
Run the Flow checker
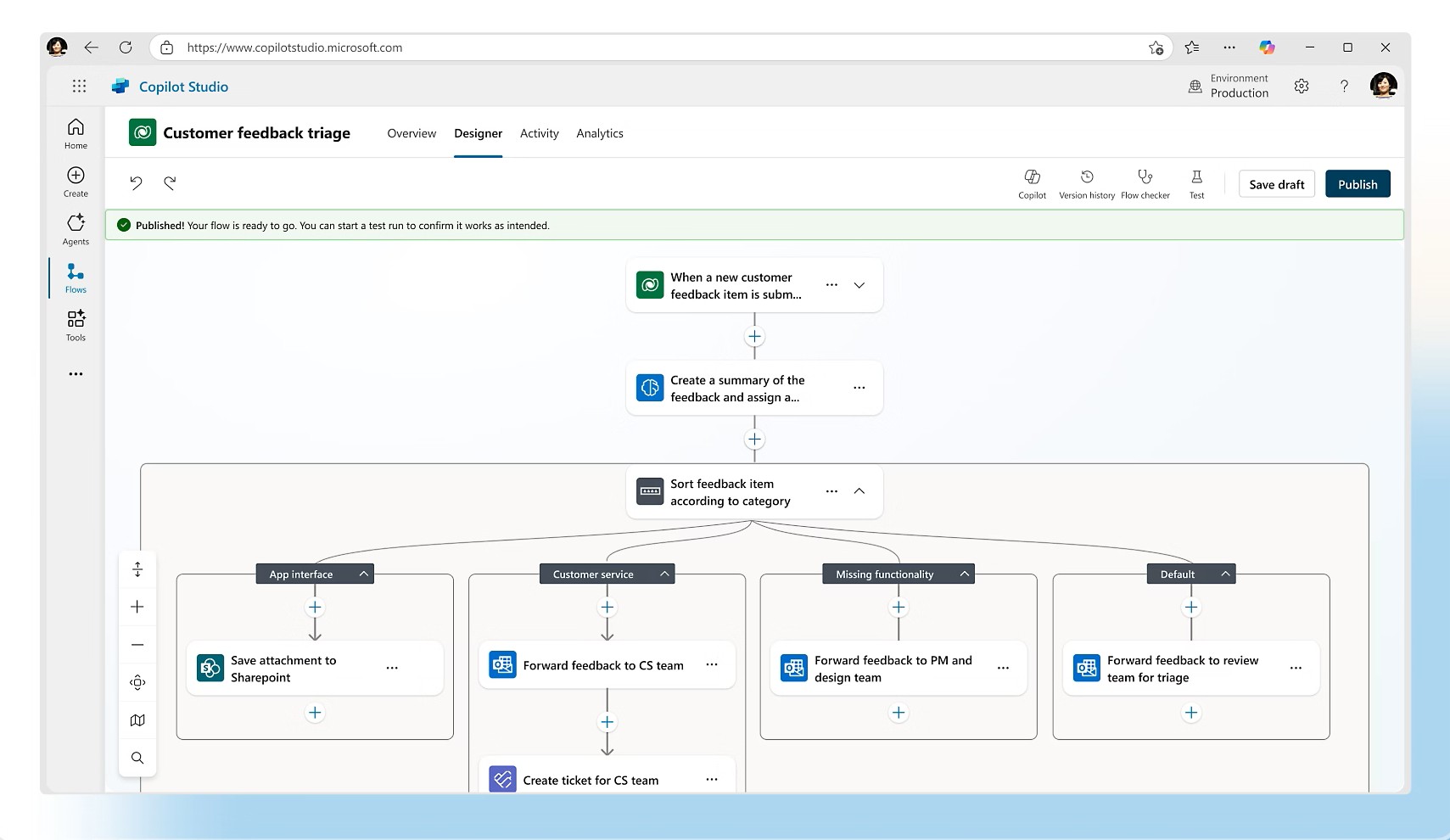click(1145, 183)
